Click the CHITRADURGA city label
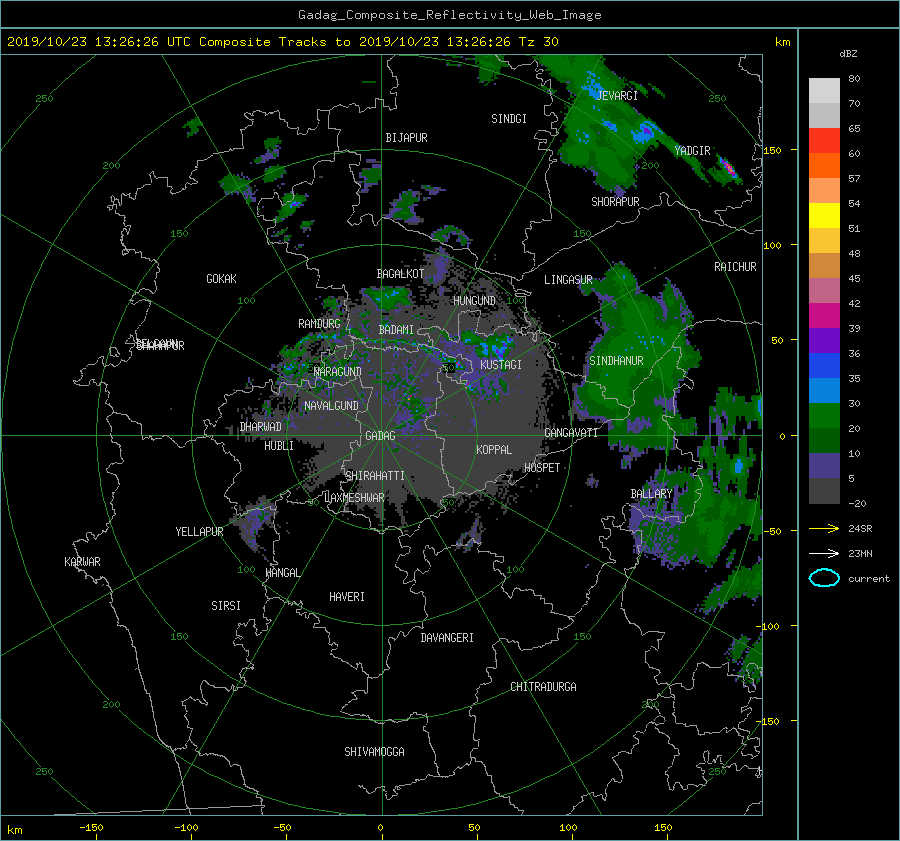Image resolution: width=900 pixels, height=841 pixels. [543, 687]
